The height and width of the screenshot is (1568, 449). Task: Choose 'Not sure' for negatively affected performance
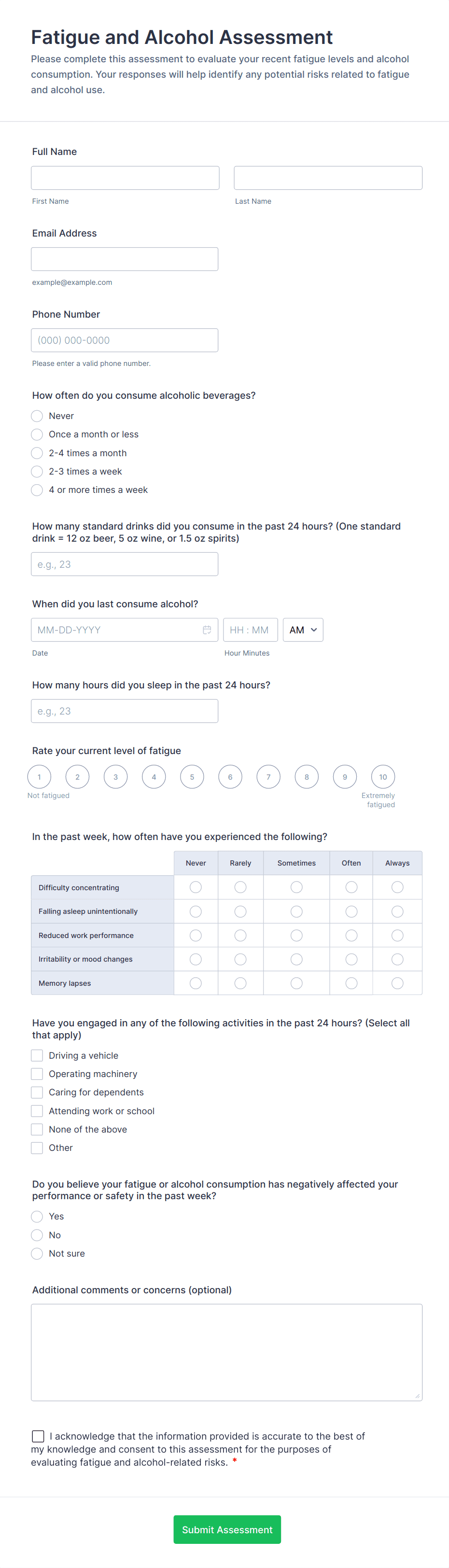37,1253
